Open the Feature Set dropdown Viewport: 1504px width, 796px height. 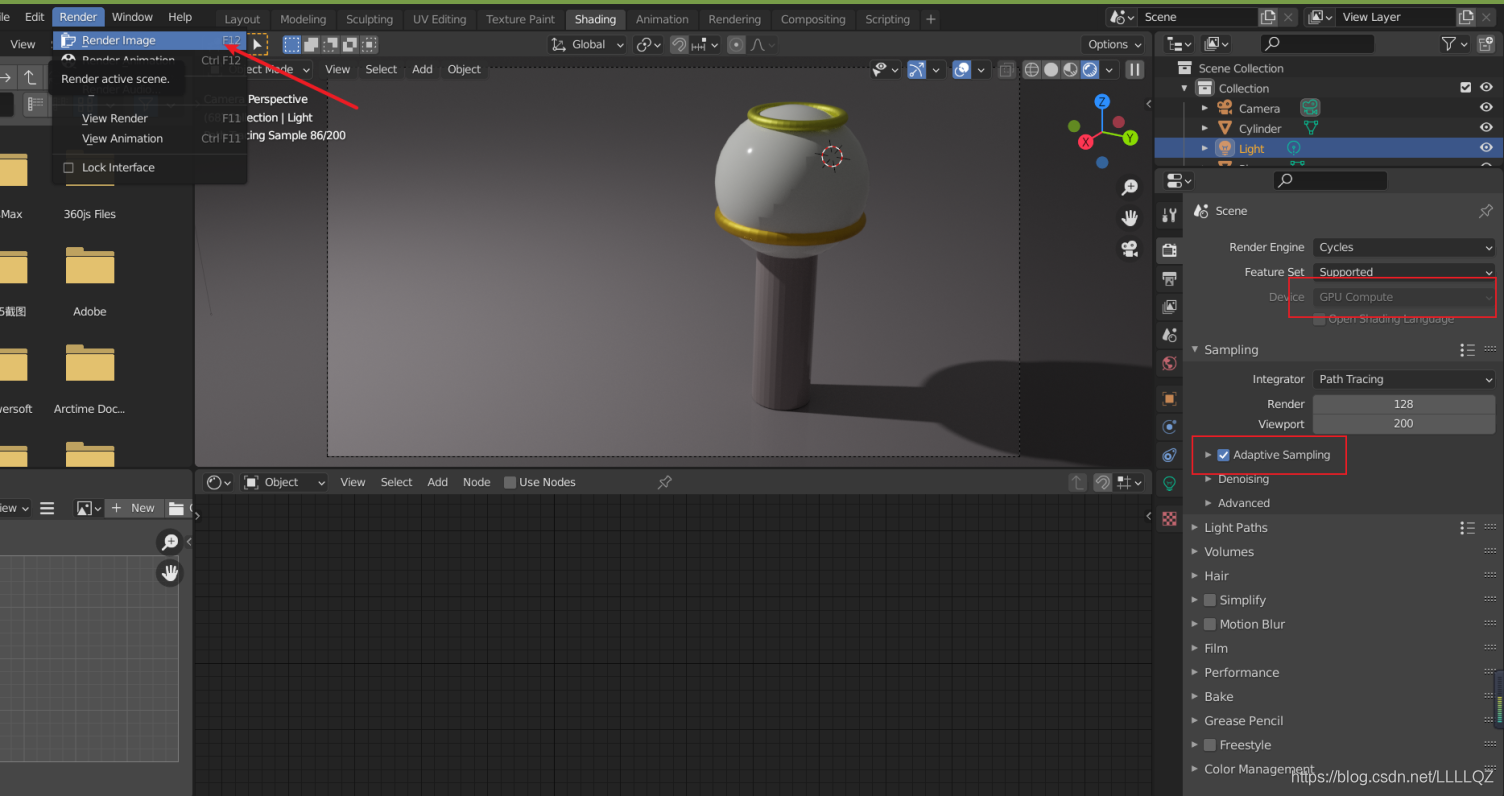pos(1404,272)
